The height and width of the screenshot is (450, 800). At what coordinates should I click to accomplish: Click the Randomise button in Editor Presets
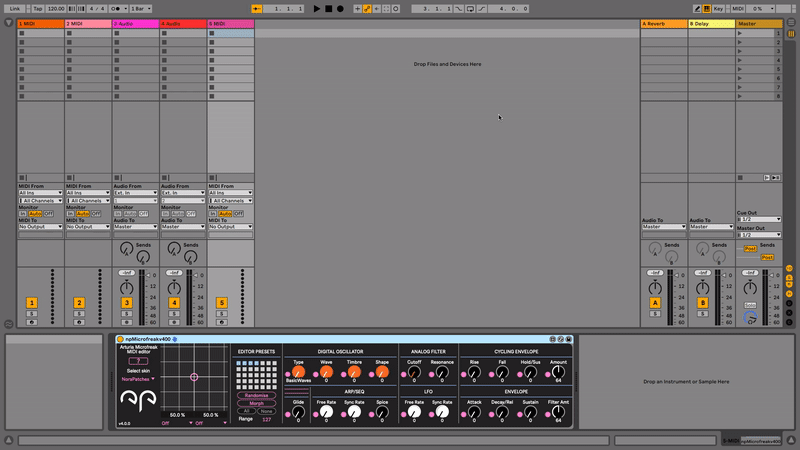(x=257, y=396)
